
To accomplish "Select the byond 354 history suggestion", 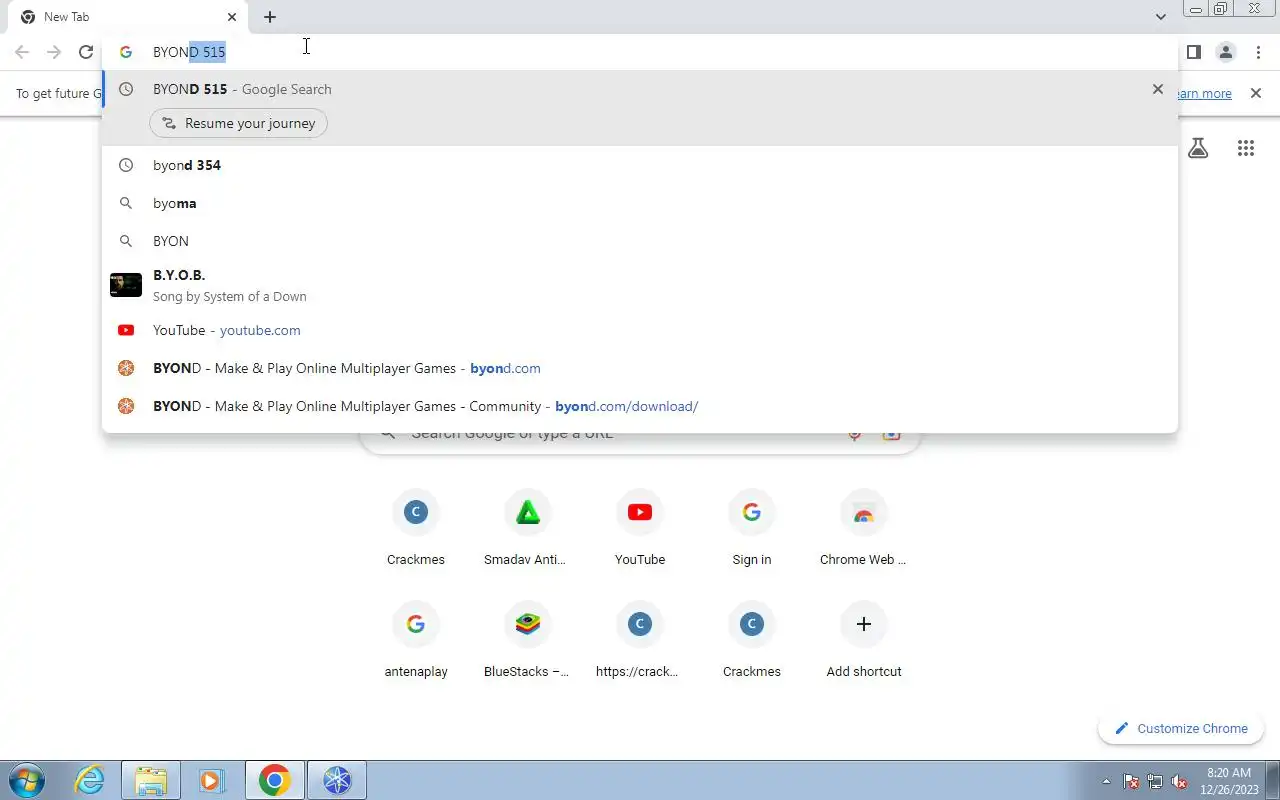I will (640, 165).
